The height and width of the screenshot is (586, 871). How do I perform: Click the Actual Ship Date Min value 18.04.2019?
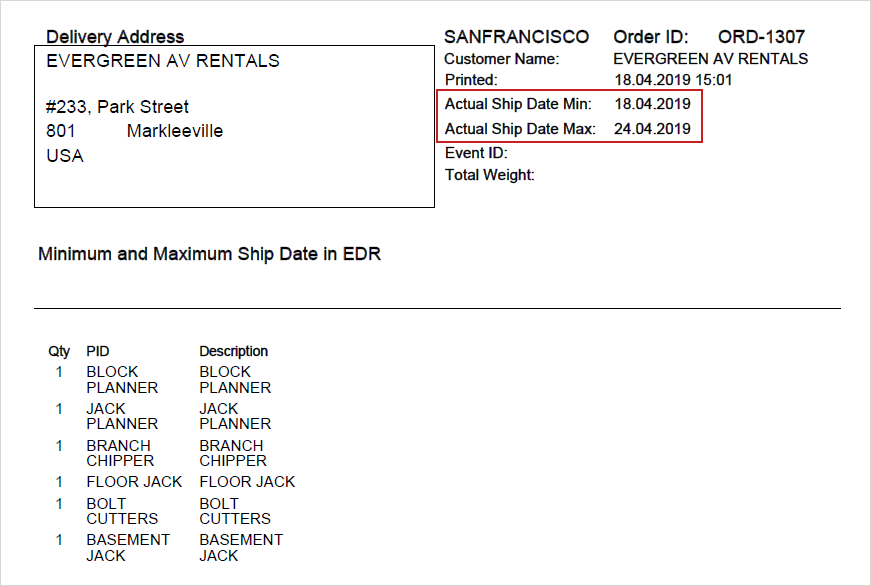pyautogui.click(x=652, y=104)
